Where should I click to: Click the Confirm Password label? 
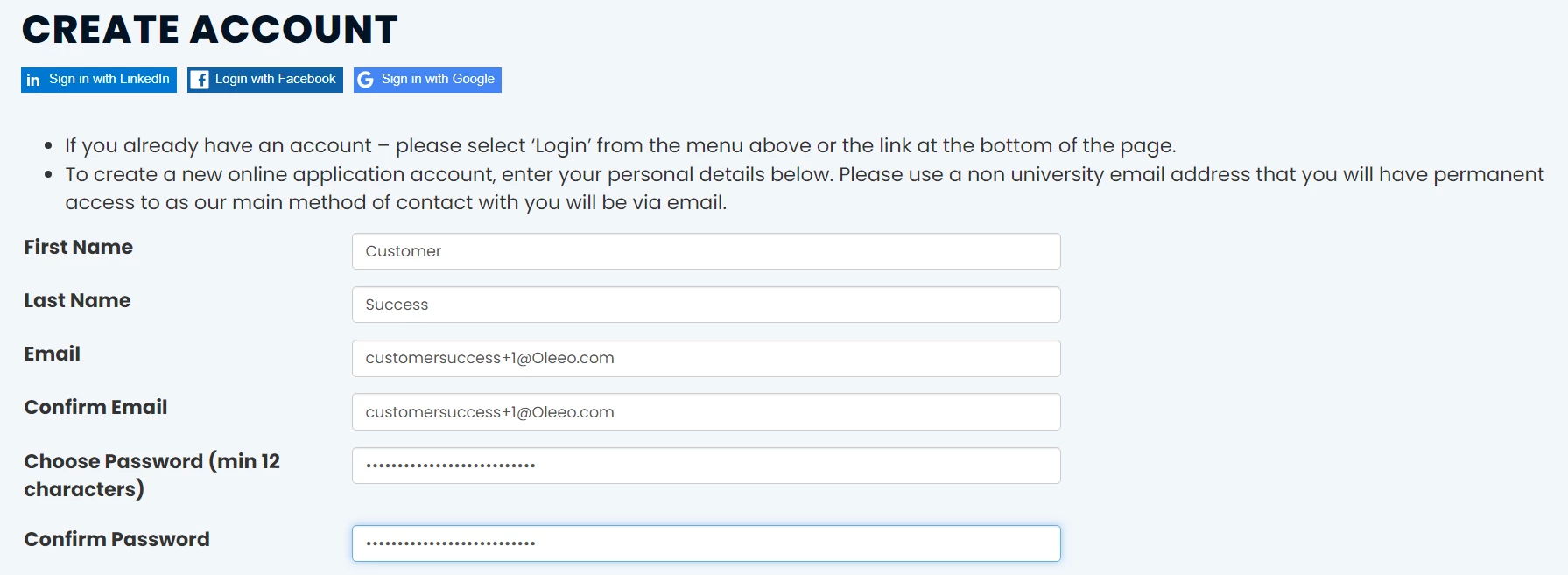click(116, 540)
